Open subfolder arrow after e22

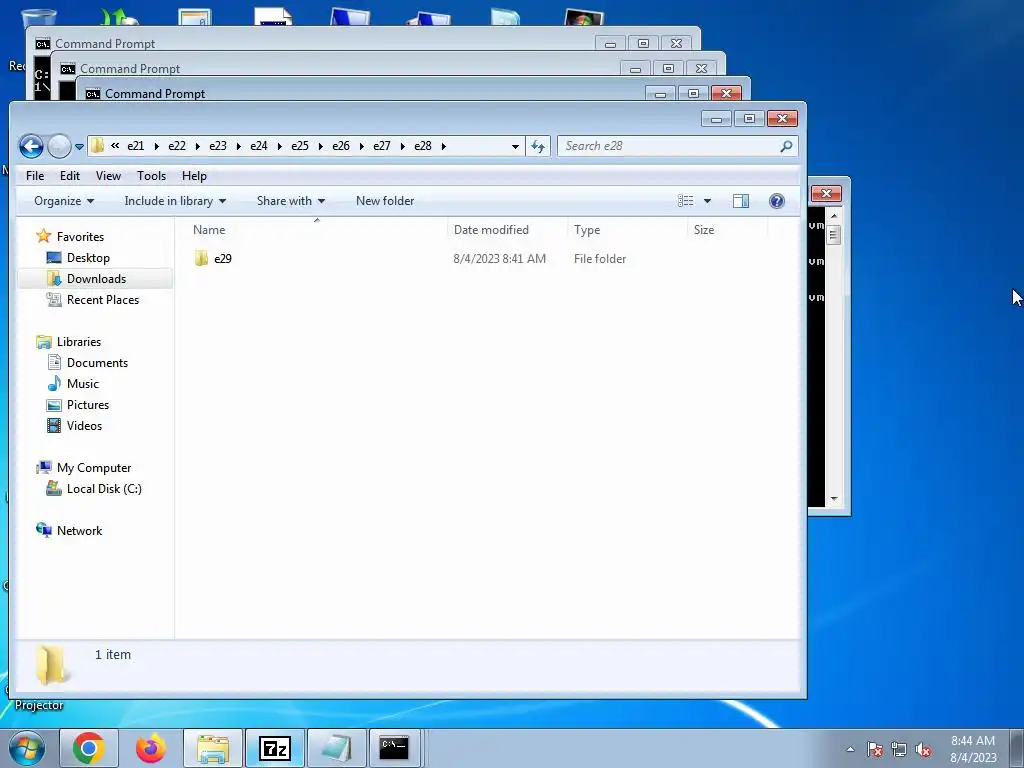[x=197, y=146]
